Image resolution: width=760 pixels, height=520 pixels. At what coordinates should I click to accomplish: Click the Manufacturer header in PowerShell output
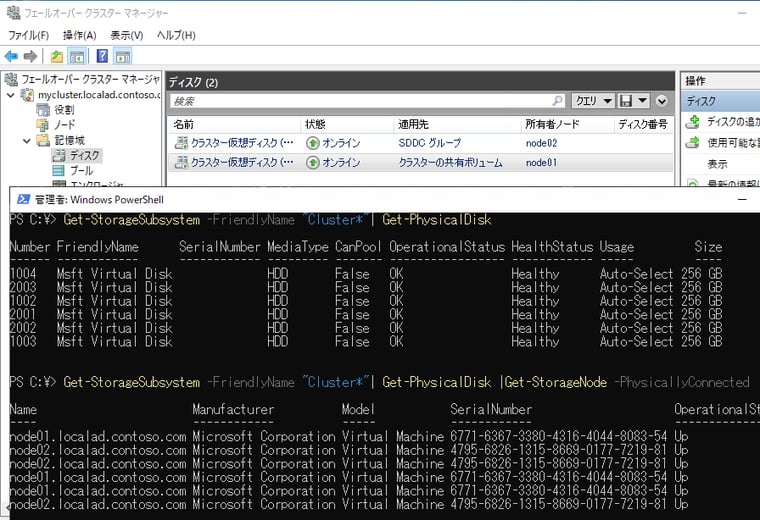click(233, 410)
